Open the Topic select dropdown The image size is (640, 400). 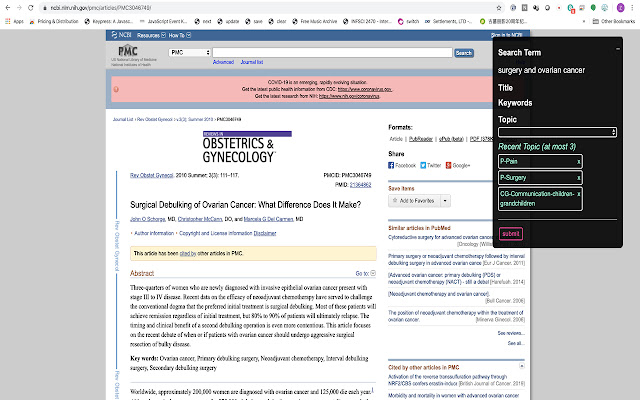click(557, 132)
